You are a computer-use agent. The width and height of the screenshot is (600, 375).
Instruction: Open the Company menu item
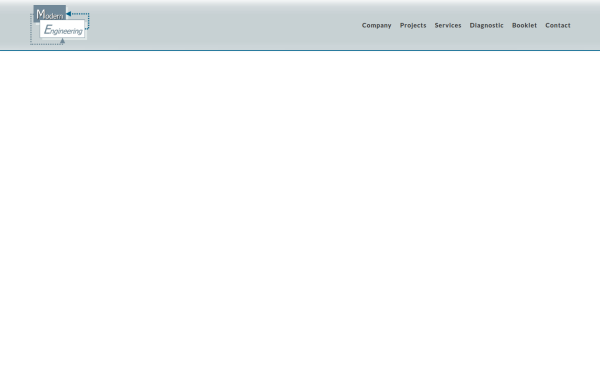pyautogui.click(x=377, y=25)
